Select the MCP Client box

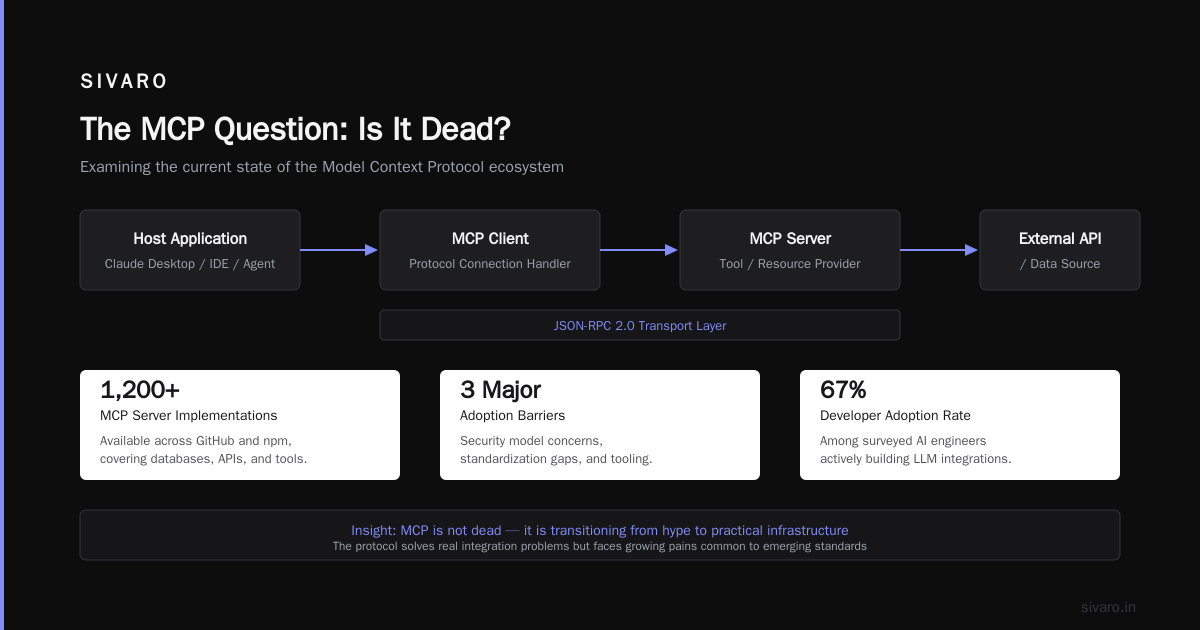click(x=490, y=250)
